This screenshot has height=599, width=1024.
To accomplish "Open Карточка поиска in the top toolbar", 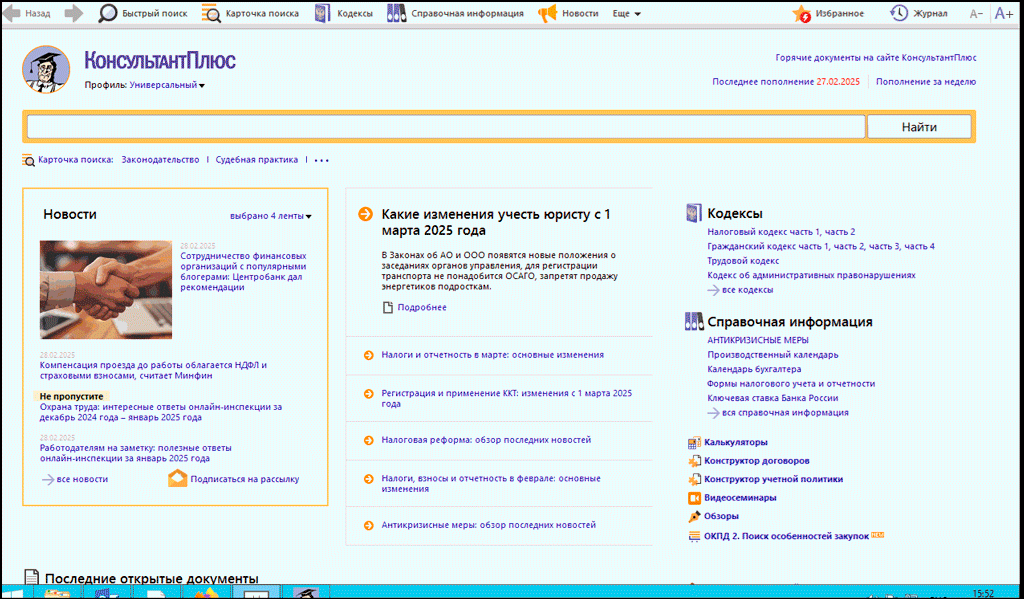I will [x=250, y=13].
